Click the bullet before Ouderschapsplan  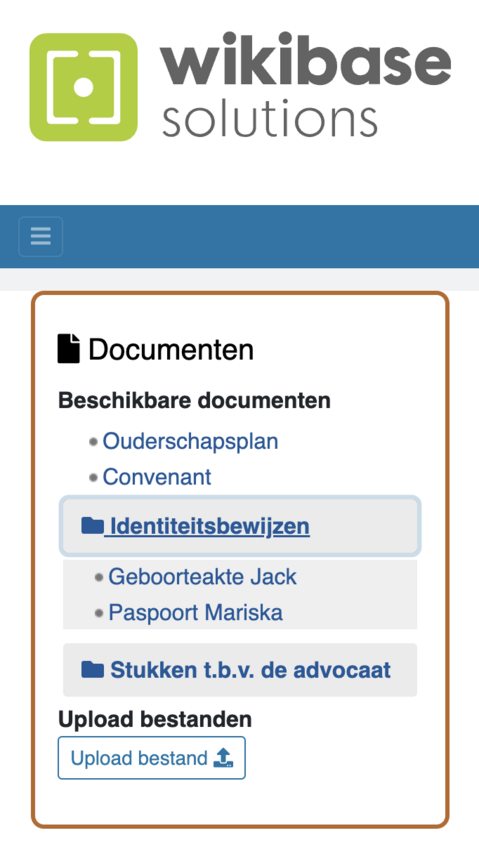click(93, 442)
